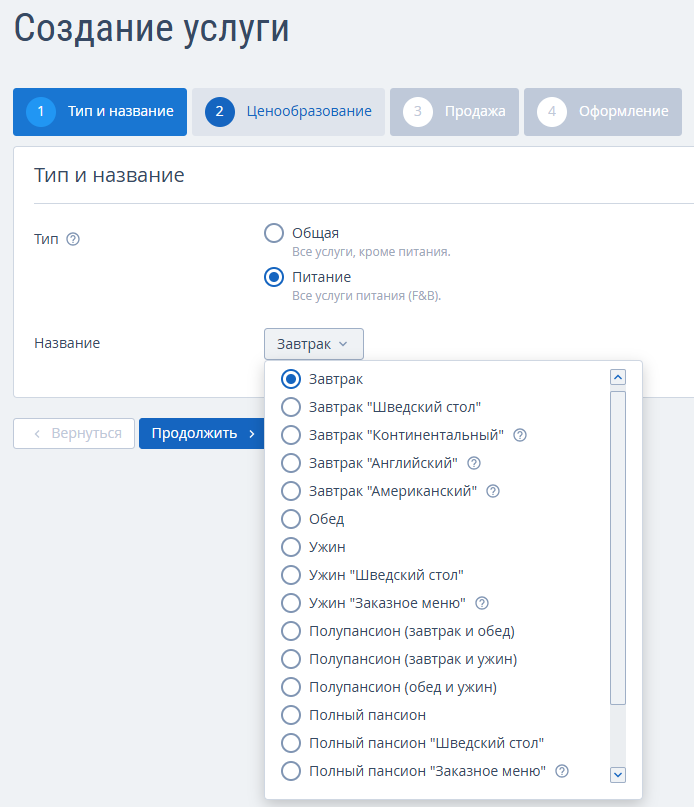The height and width of the screenshot is (807, 694).
Task: Click help icon beside Полный пансион "Заказное меню"
Action: tap(562, 771)
